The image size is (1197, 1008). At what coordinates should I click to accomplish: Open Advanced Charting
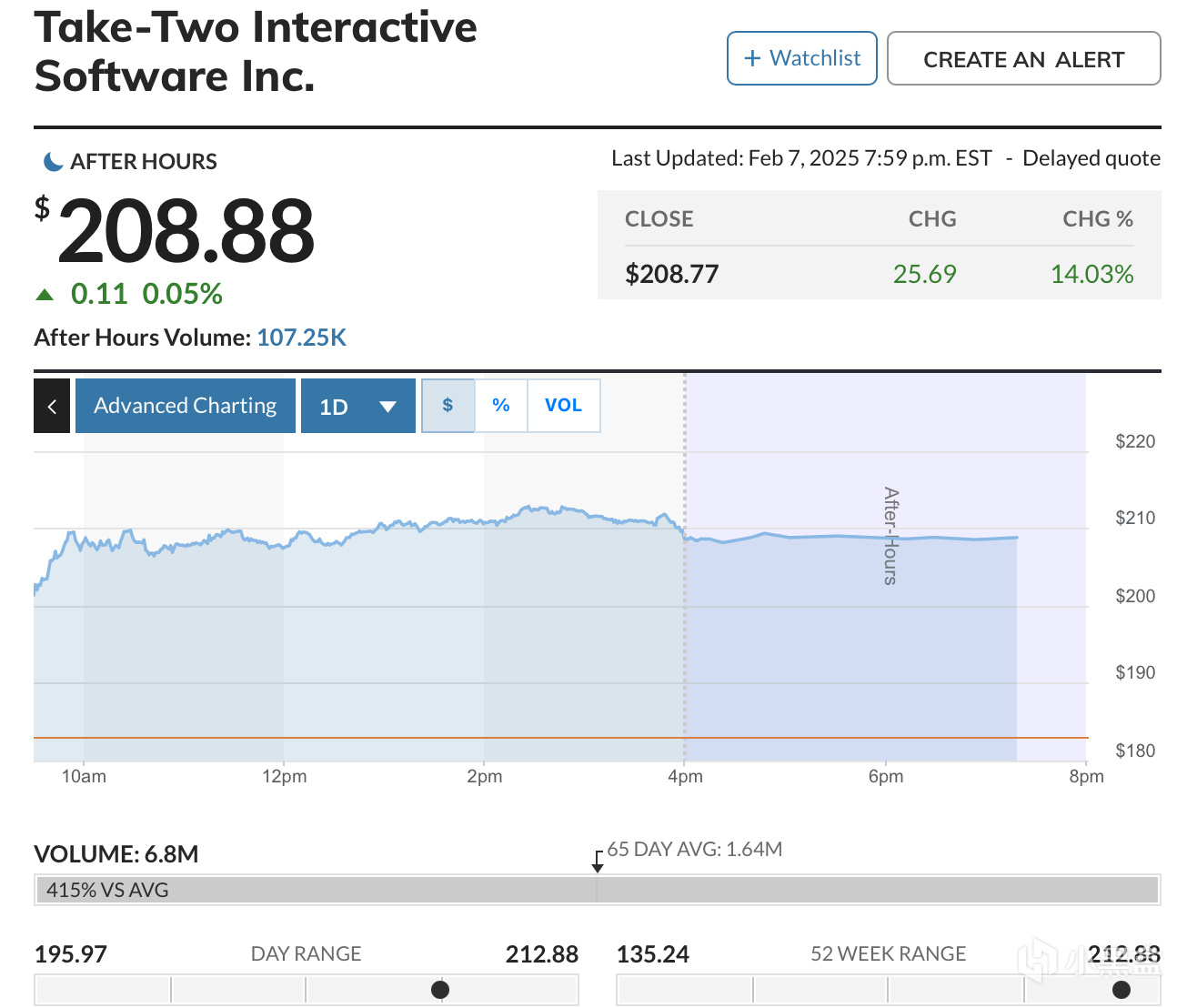185,406
